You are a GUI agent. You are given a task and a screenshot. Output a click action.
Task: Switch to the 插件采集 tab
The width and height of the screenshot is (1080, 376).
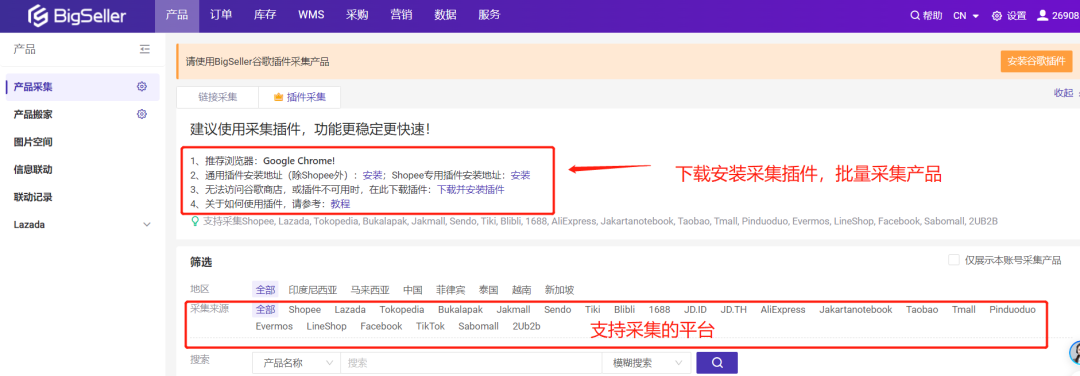coord(300,97)
